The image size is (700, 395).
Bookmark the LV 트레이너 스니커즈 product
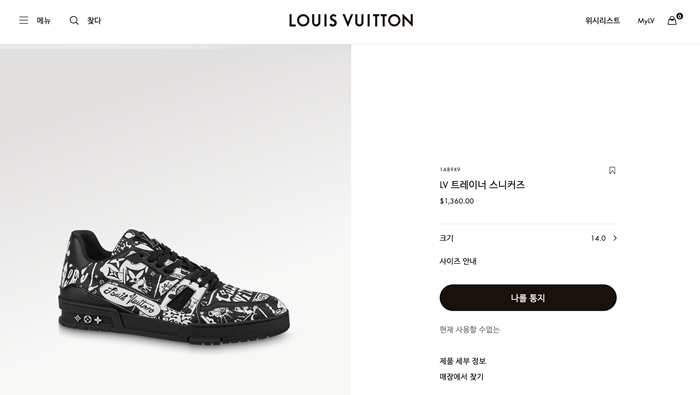[612, 170]
